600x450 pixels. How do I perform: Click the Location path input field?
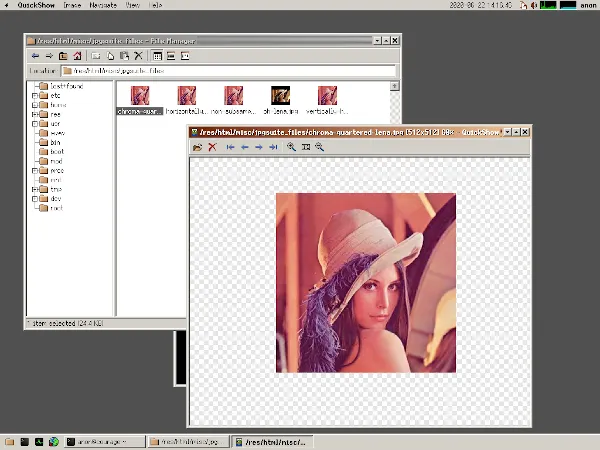coord(228,71)
